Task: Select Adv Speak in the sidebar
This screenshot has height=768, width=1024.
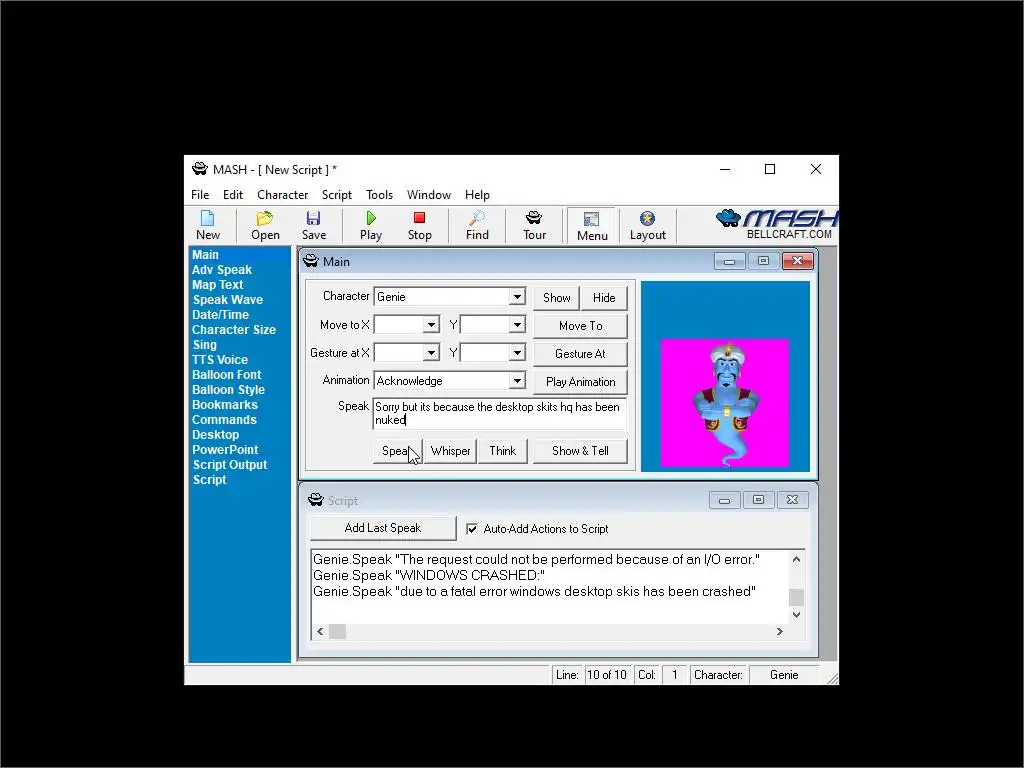Action: 221,270
